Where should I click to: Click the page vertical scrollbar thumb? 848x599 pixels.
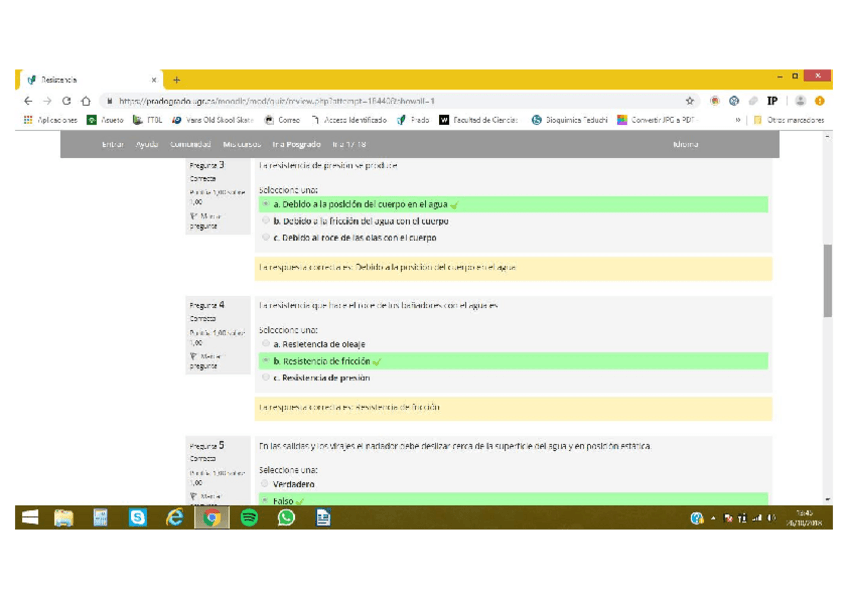point(827,280)
